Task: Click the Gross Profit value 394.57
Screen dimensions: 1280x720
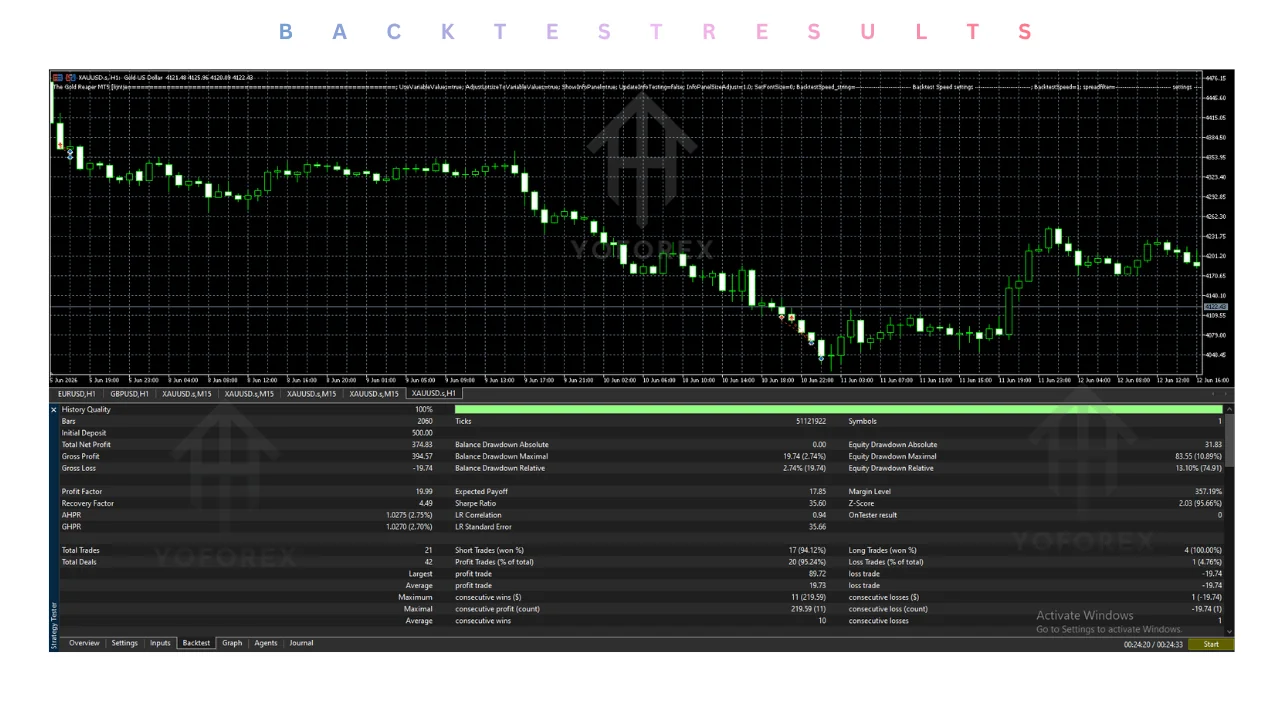Action: point(421,457)
